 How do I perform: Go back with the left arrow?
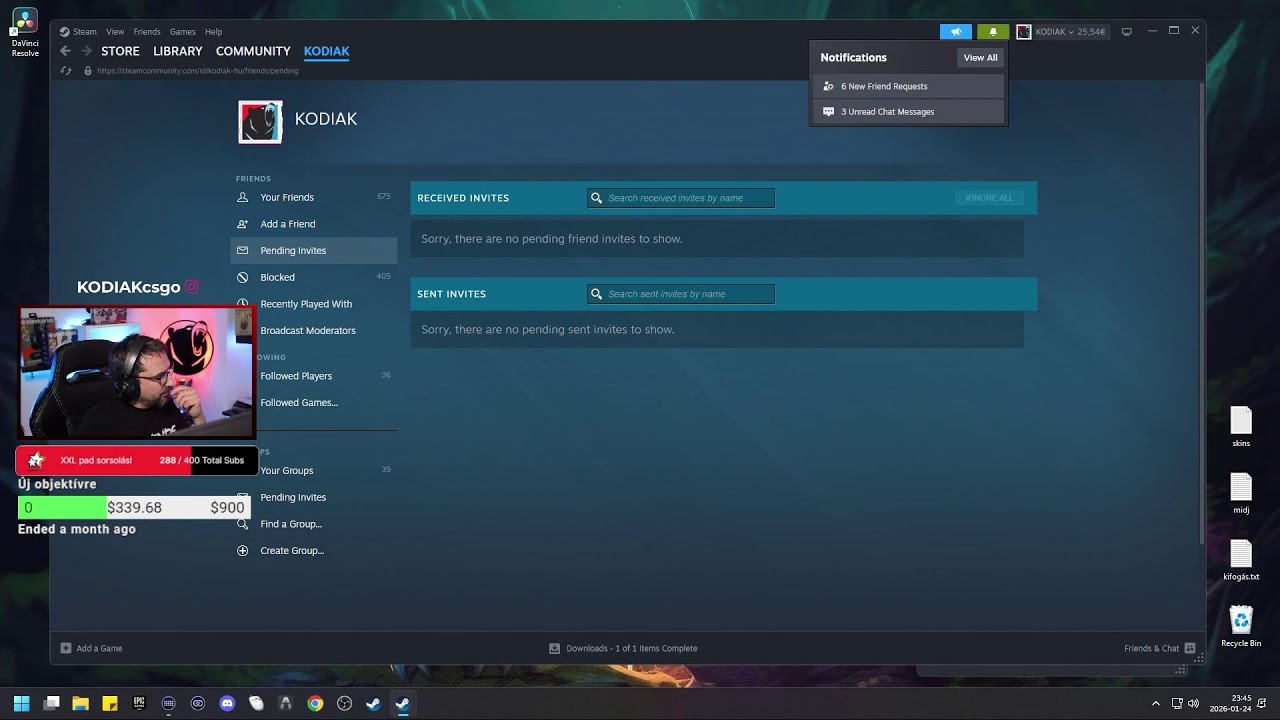click(x=65, y=51)
